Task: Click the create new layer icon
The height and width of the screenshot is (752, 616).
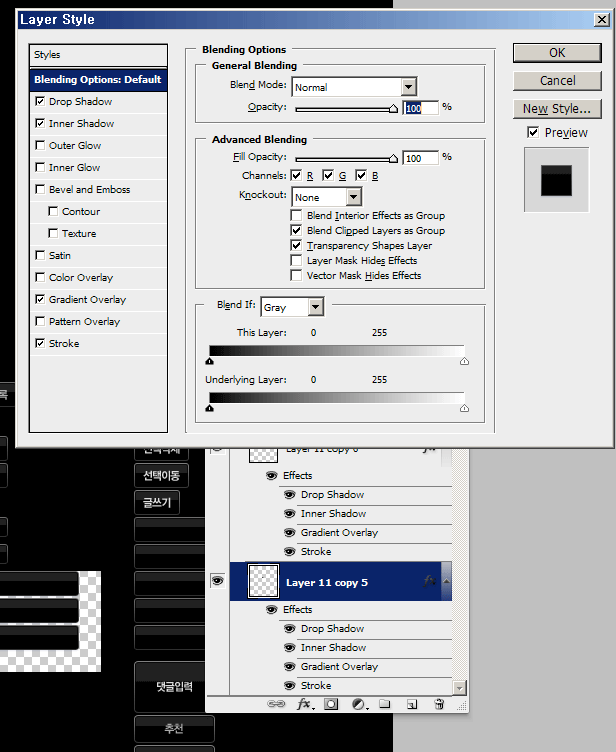Action: [411, 704]
